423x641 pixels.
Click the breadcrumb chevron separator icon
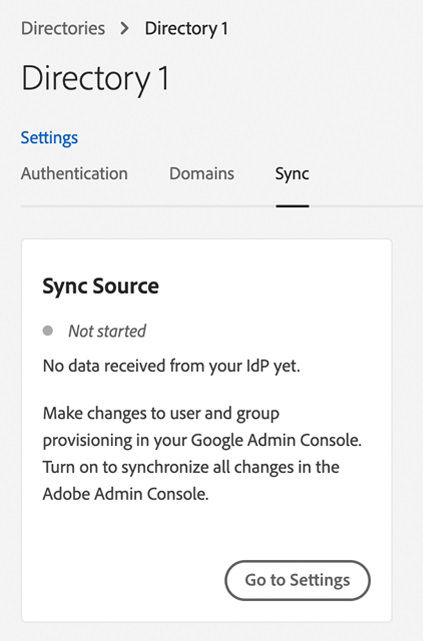tap(125, 29)
